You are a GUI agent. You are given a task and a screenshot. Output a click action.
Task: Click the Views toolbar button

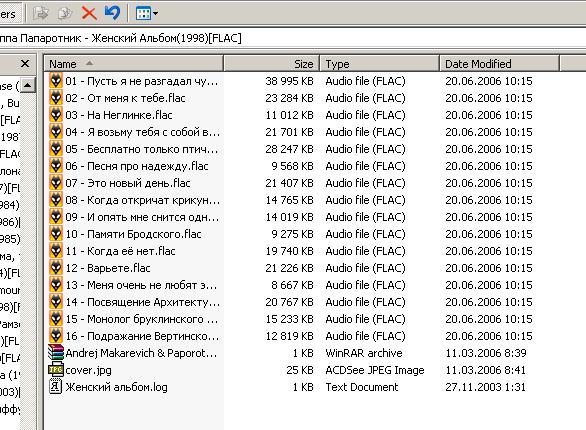click(x=144, y=14)
